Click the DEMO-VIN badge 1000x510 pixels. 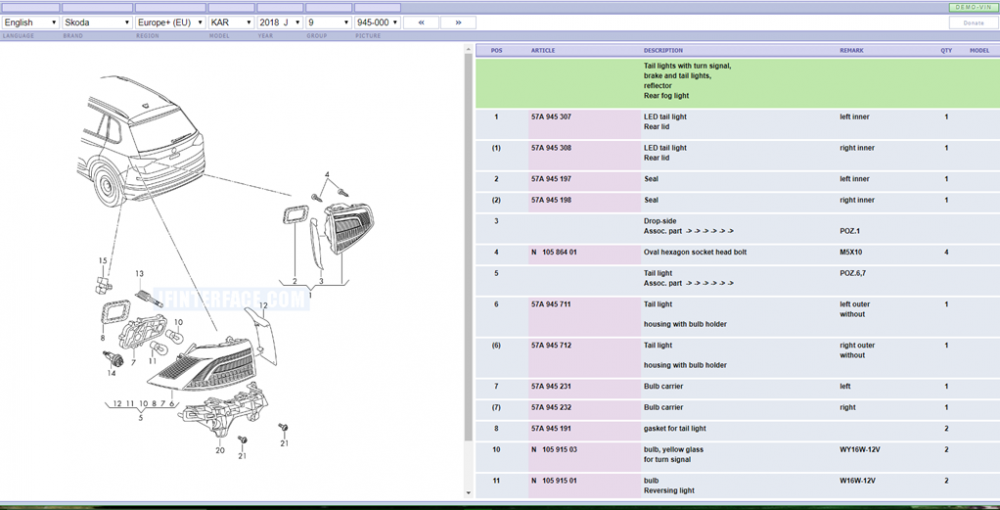pos(968,8)
